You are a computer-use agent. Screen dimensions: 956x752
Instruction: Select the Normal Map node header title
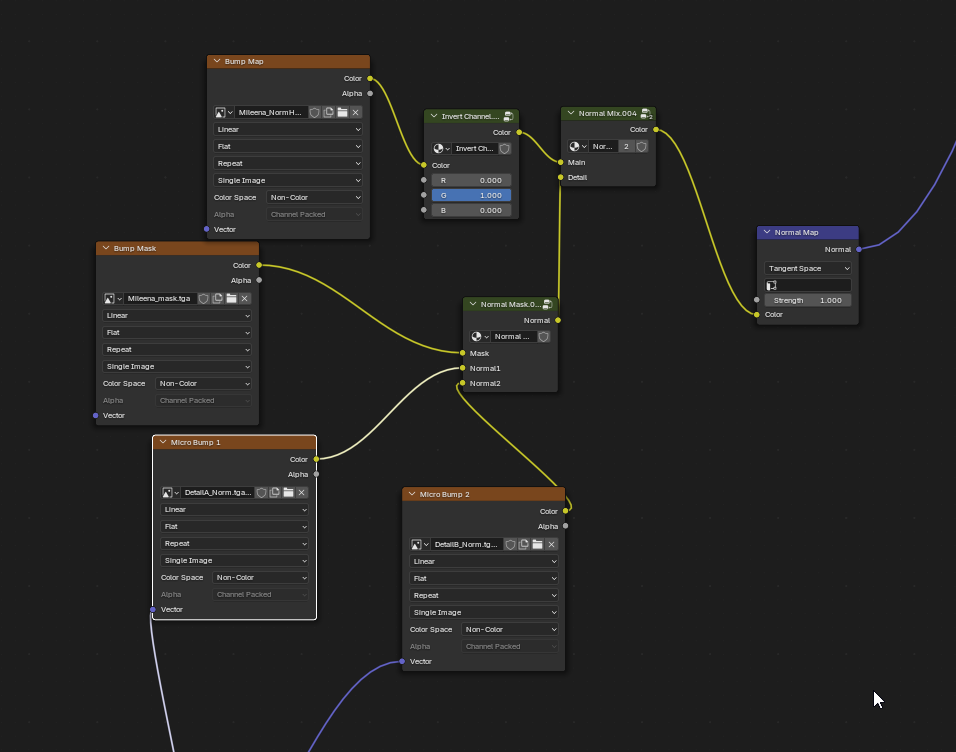point(796,232)
